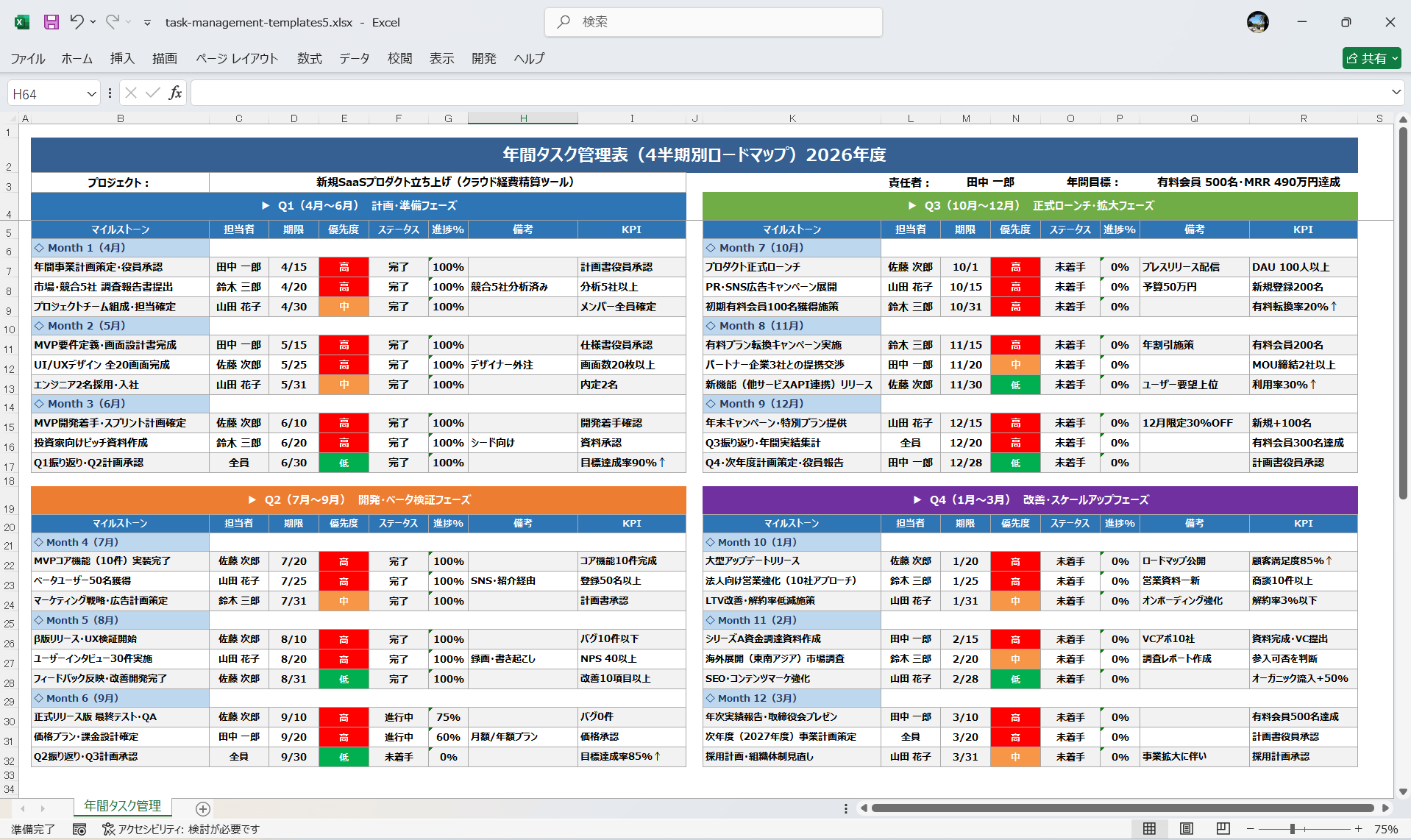Click the formula bar input area

pos(789,93)
